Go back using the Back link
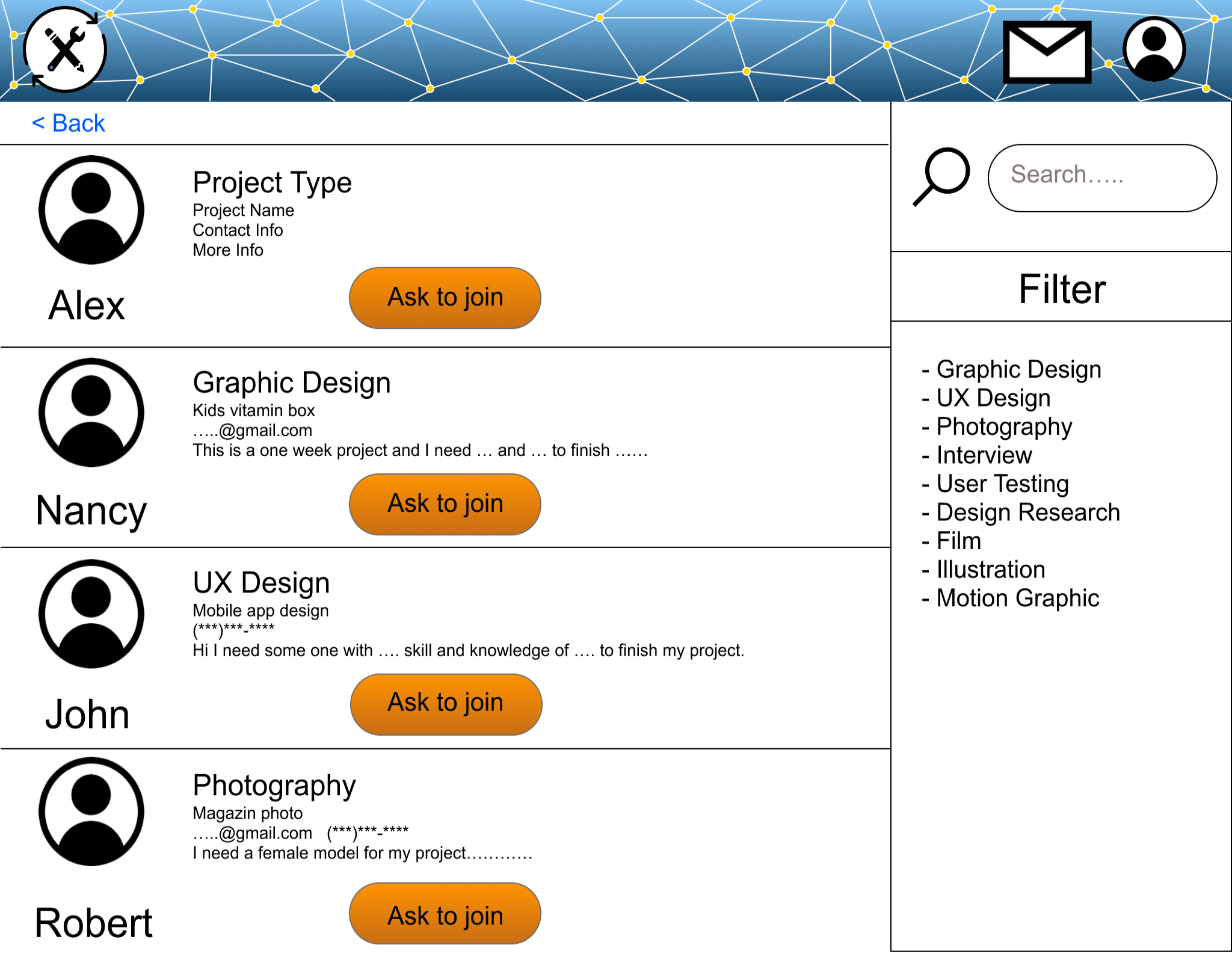Viewport: 1232px width, 954px height. (69, 123)
